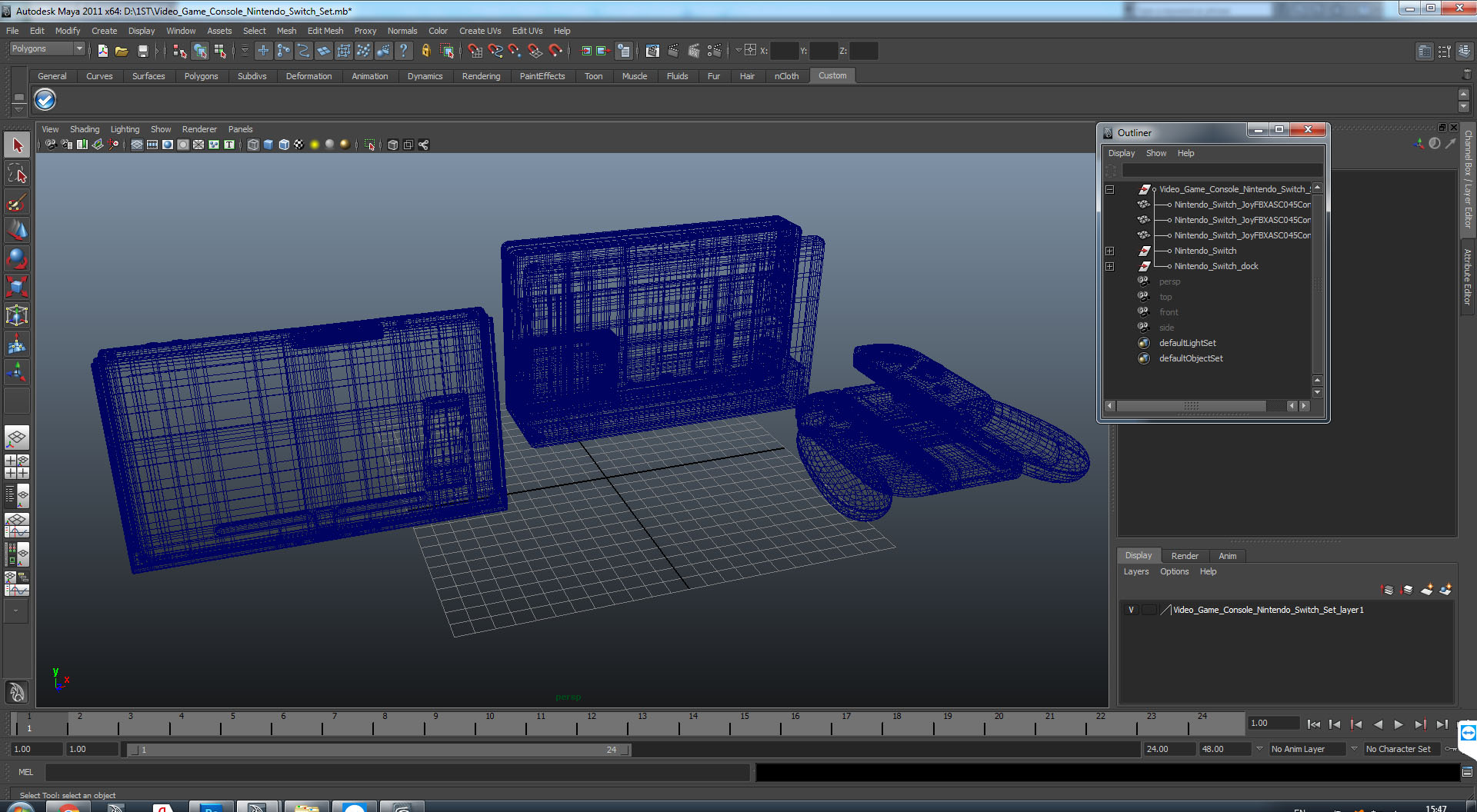Select the Universal Manipulator tool

[17, 316]
